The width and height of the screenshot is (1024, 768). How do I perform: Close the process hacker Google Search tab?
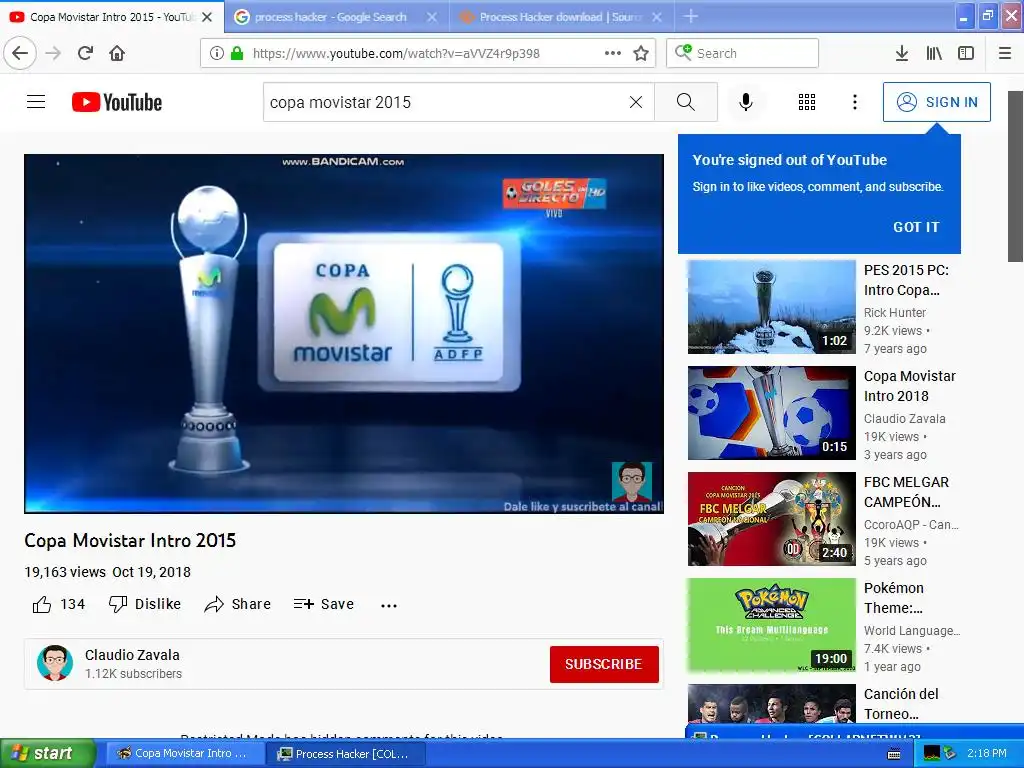coord(432,17)
